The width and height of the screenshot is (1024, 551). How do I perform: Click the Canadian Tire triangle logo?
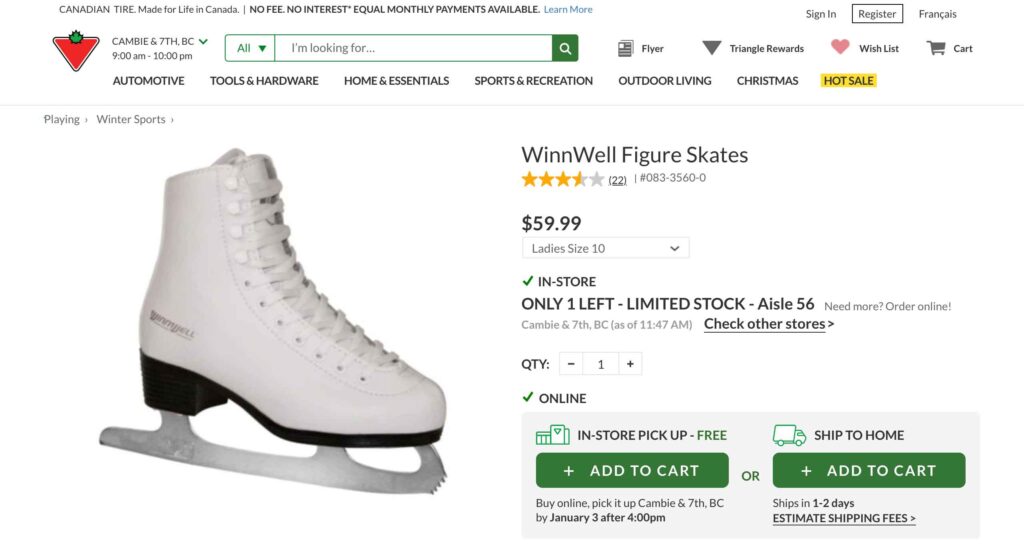(76, 50)
